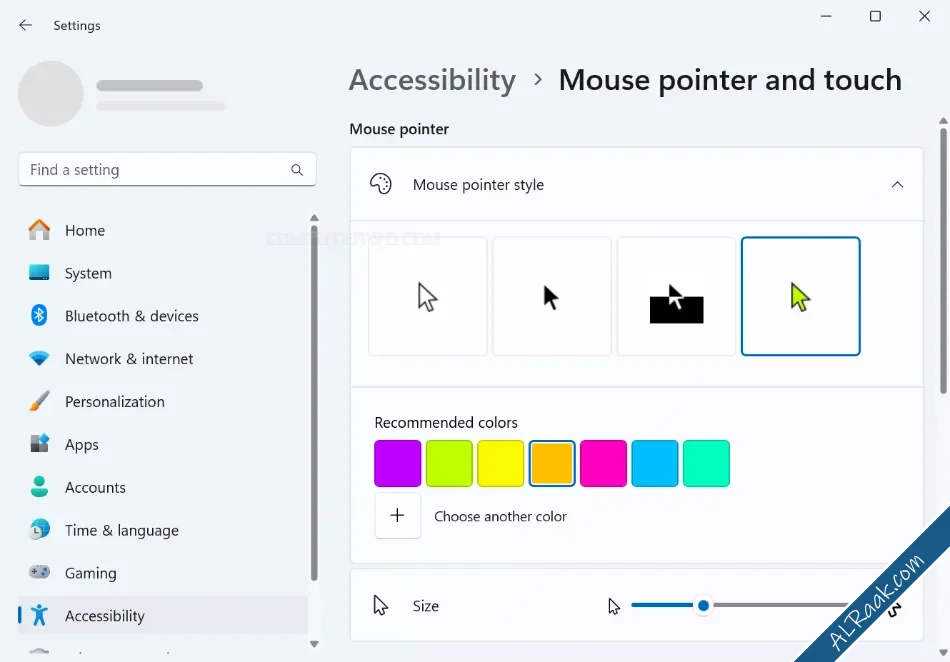950x662 pixels.
Task: Select the white mouse pointer style
Action: pos(428,296)
